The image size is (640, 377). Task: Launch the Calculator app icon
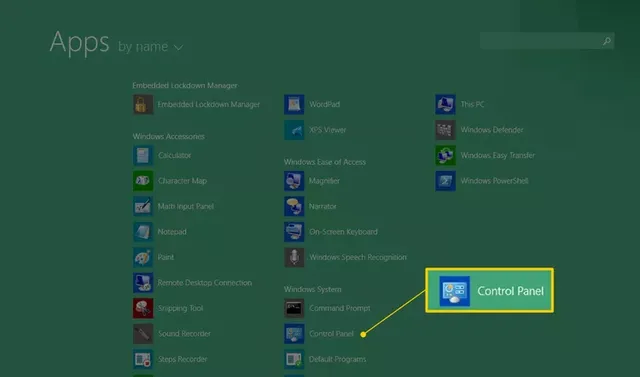point(143,155)
